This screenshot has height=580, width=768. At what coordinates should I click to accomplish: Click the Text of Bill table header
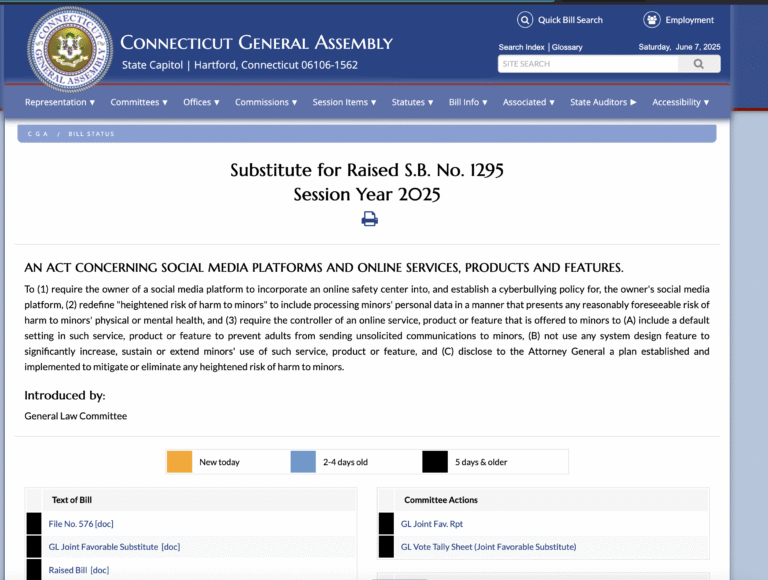(x=72, y=500)
